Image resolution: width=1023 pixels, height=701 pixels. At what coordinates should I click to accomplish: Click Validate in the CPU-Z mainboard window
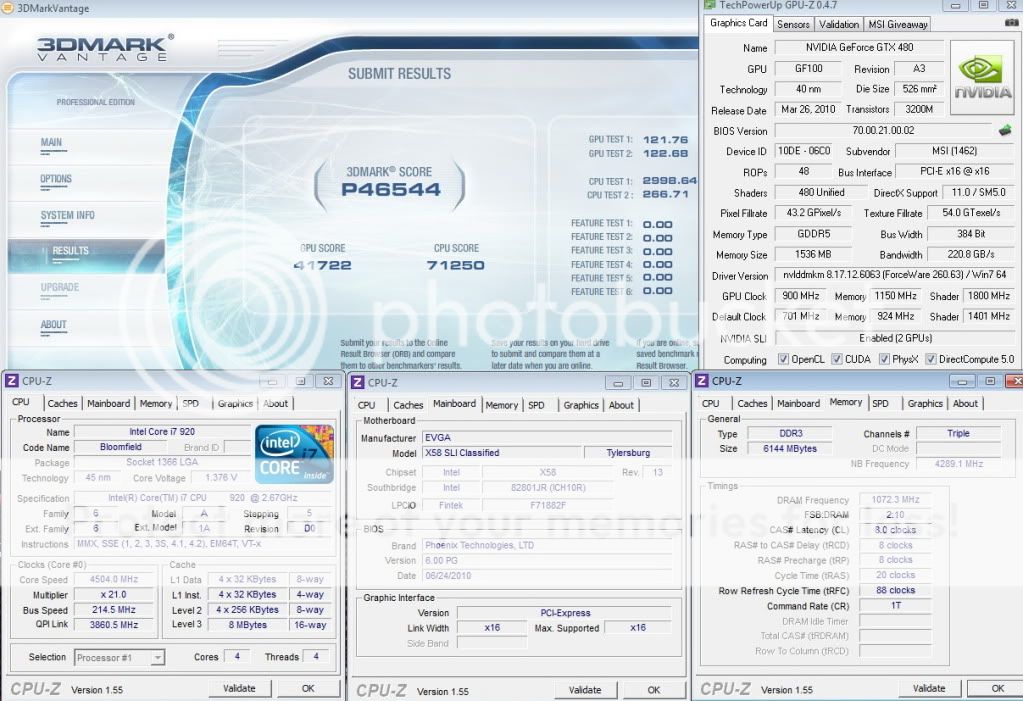(585, 690)
